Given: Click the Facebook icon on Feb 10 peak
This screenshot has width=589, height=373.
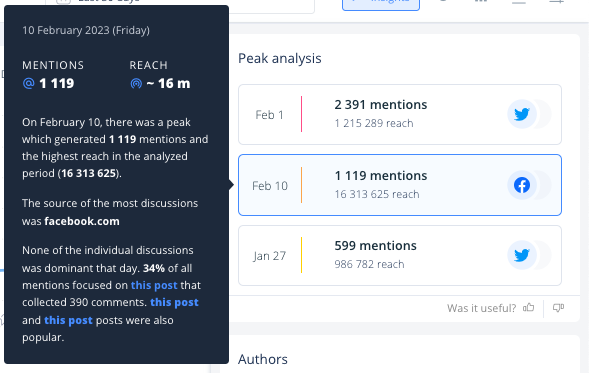Looking at the screenshot, I should [x=522, y=185].
